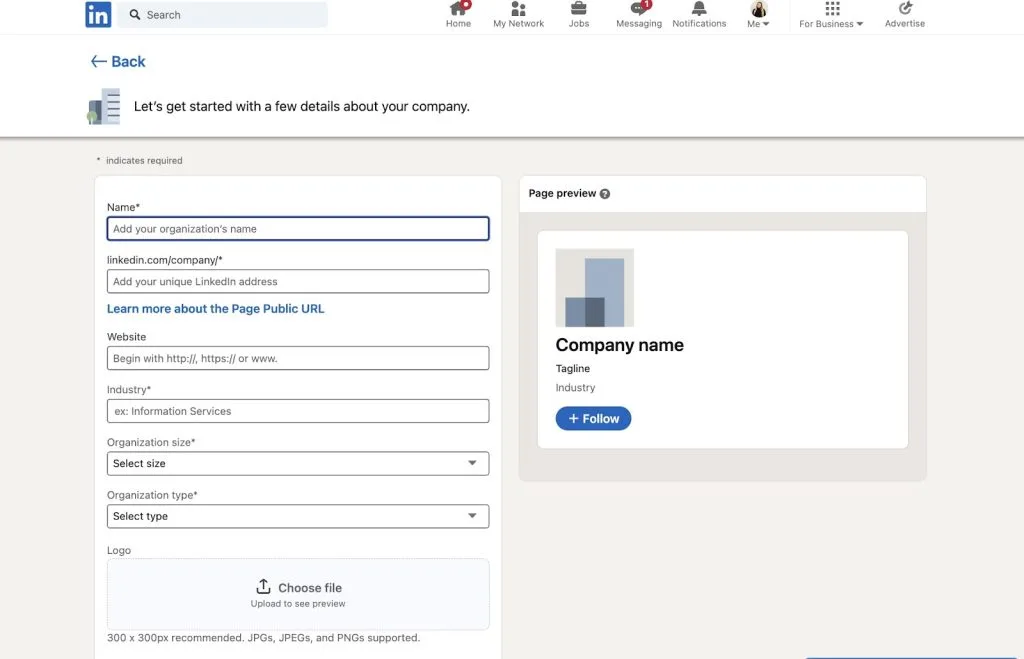Focus the organization Name field

click(298, 229)
